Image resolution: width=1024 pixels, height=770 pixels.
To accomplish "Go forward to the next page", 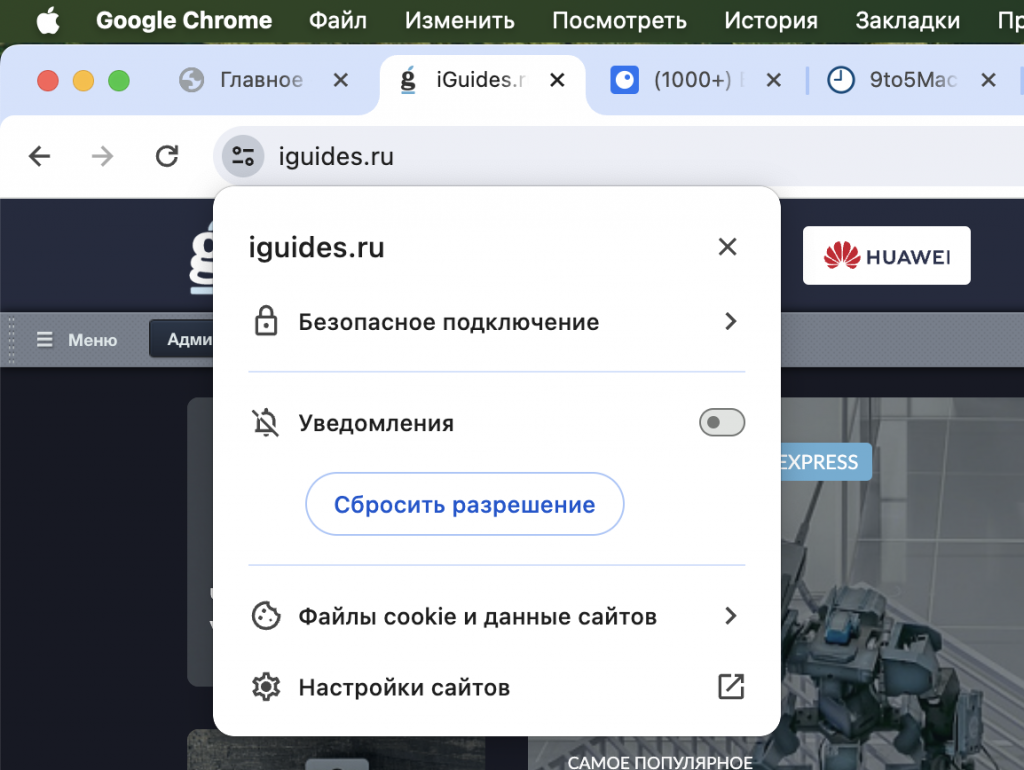I will (102, 156).
